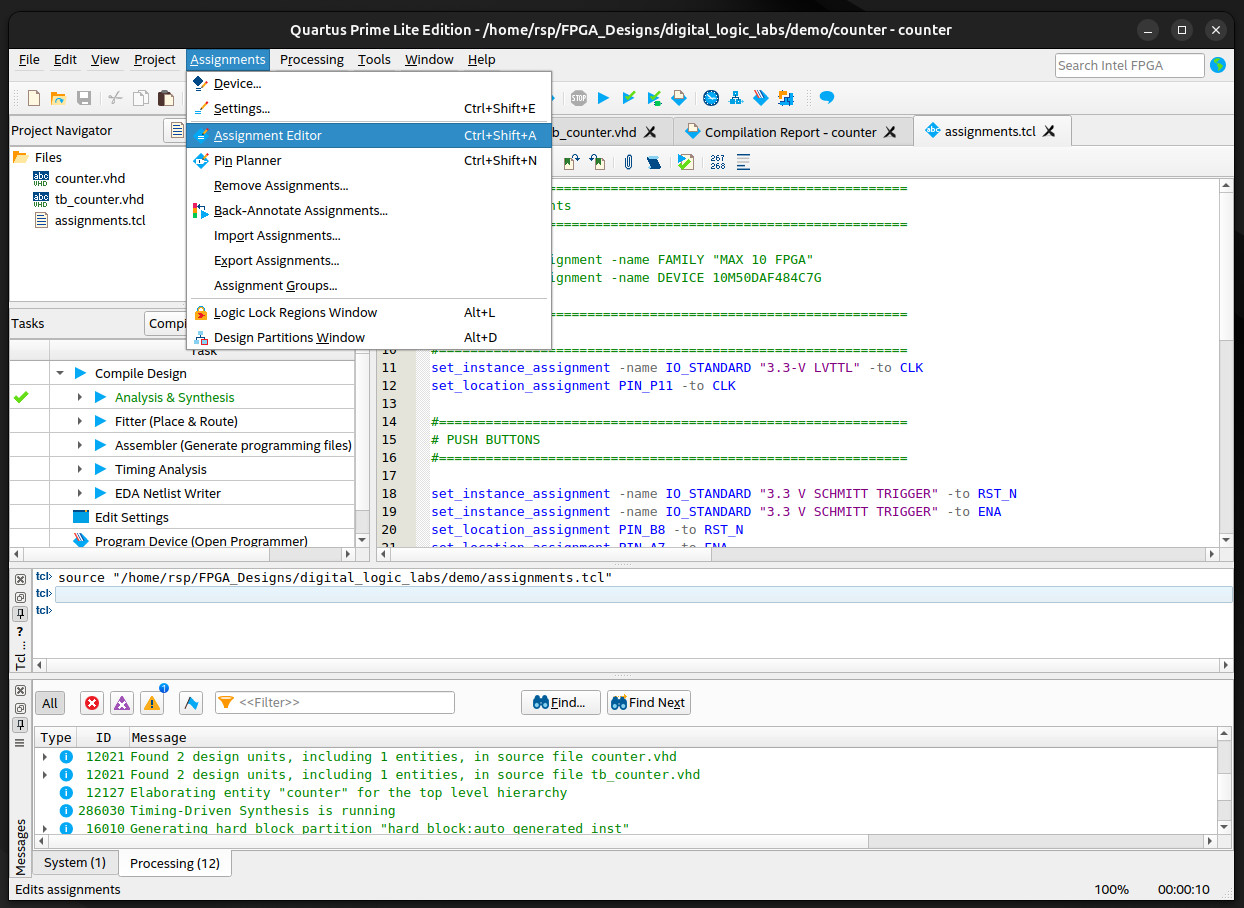Expand the Fitter (Place & Route) task

pyautogui.click(x=81, y=421)
